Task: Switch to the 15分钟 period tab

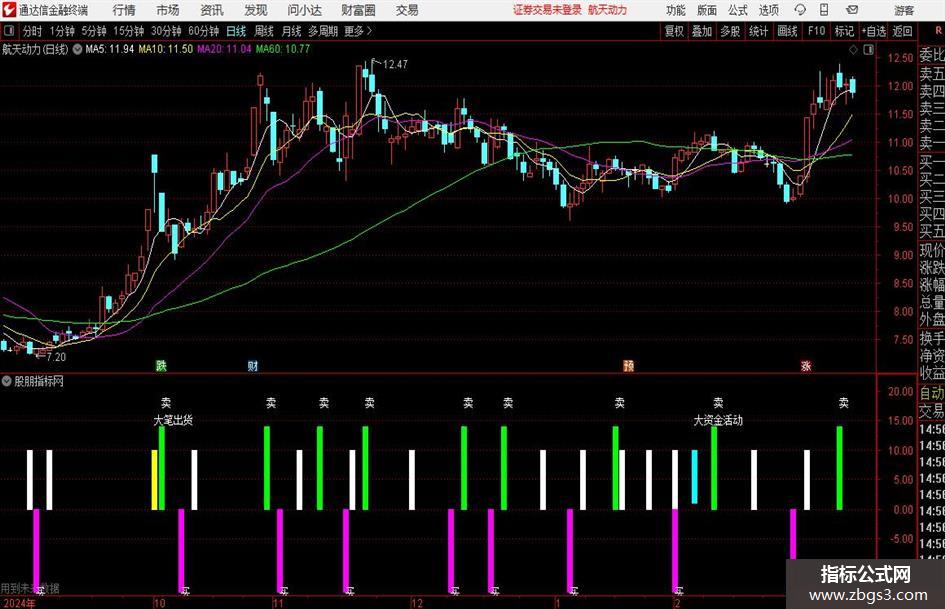Action: pyautogui.click(x=128, y=31)
